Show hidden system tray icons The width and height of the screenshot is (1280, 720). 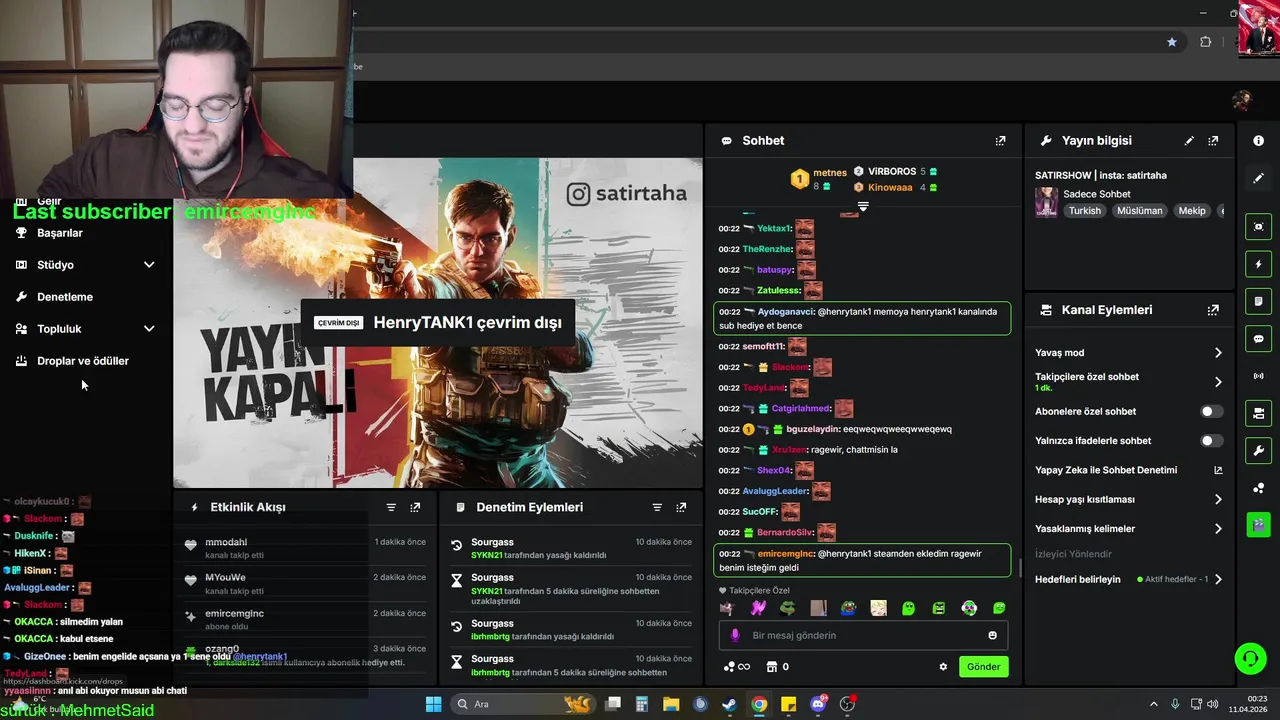(1153, 704)
